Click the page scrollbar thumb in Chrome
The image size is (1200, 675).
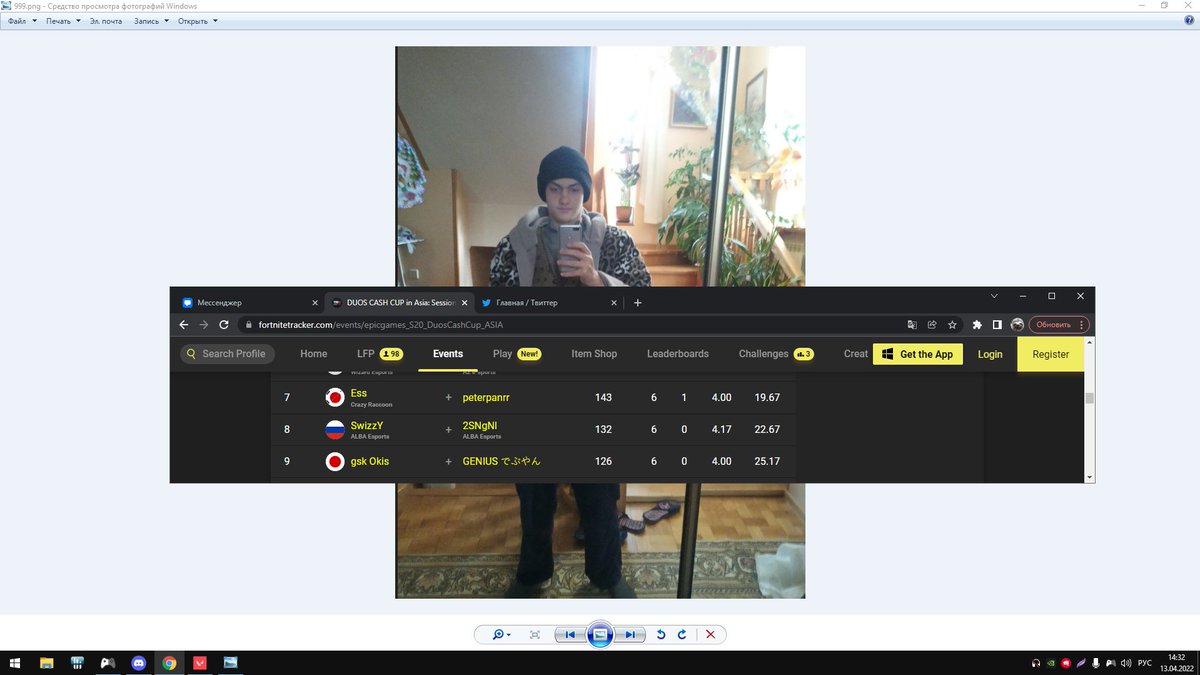pyautogui.click(x=1089, y=398)
